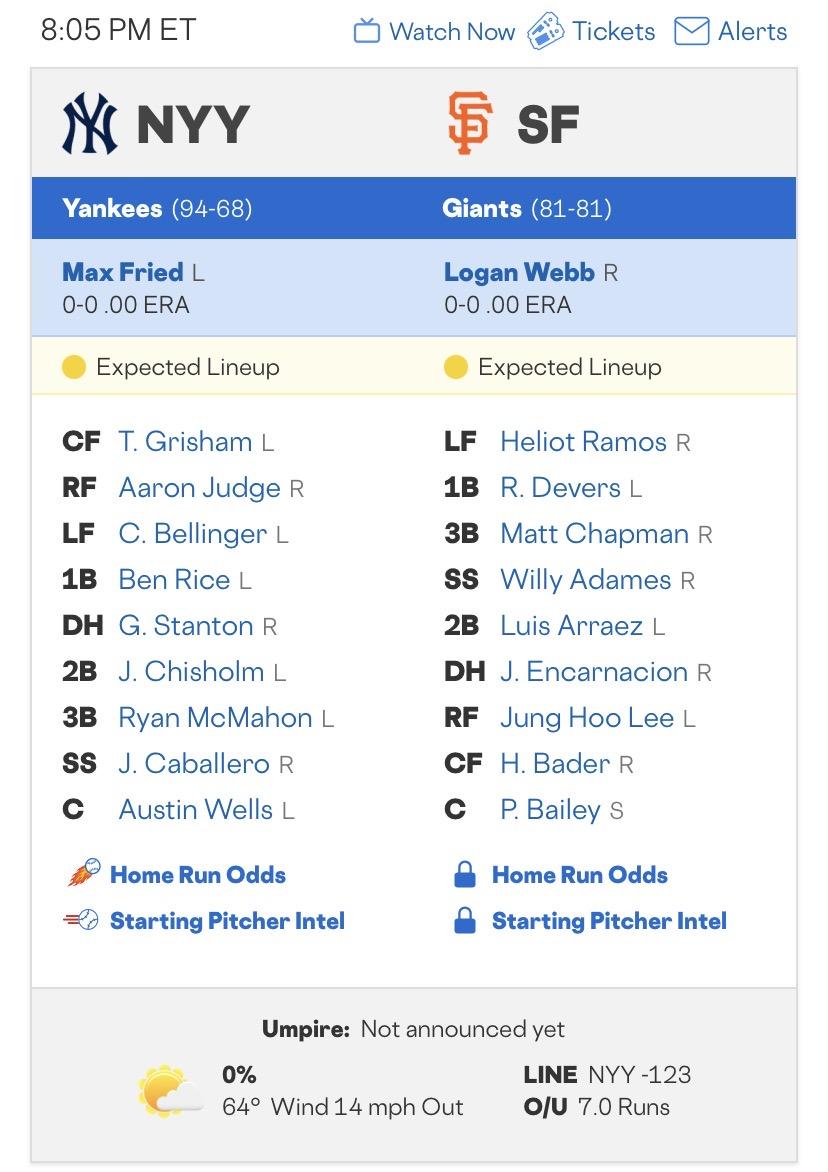Click the Watch Now TV icon

[x=367, y=32]
